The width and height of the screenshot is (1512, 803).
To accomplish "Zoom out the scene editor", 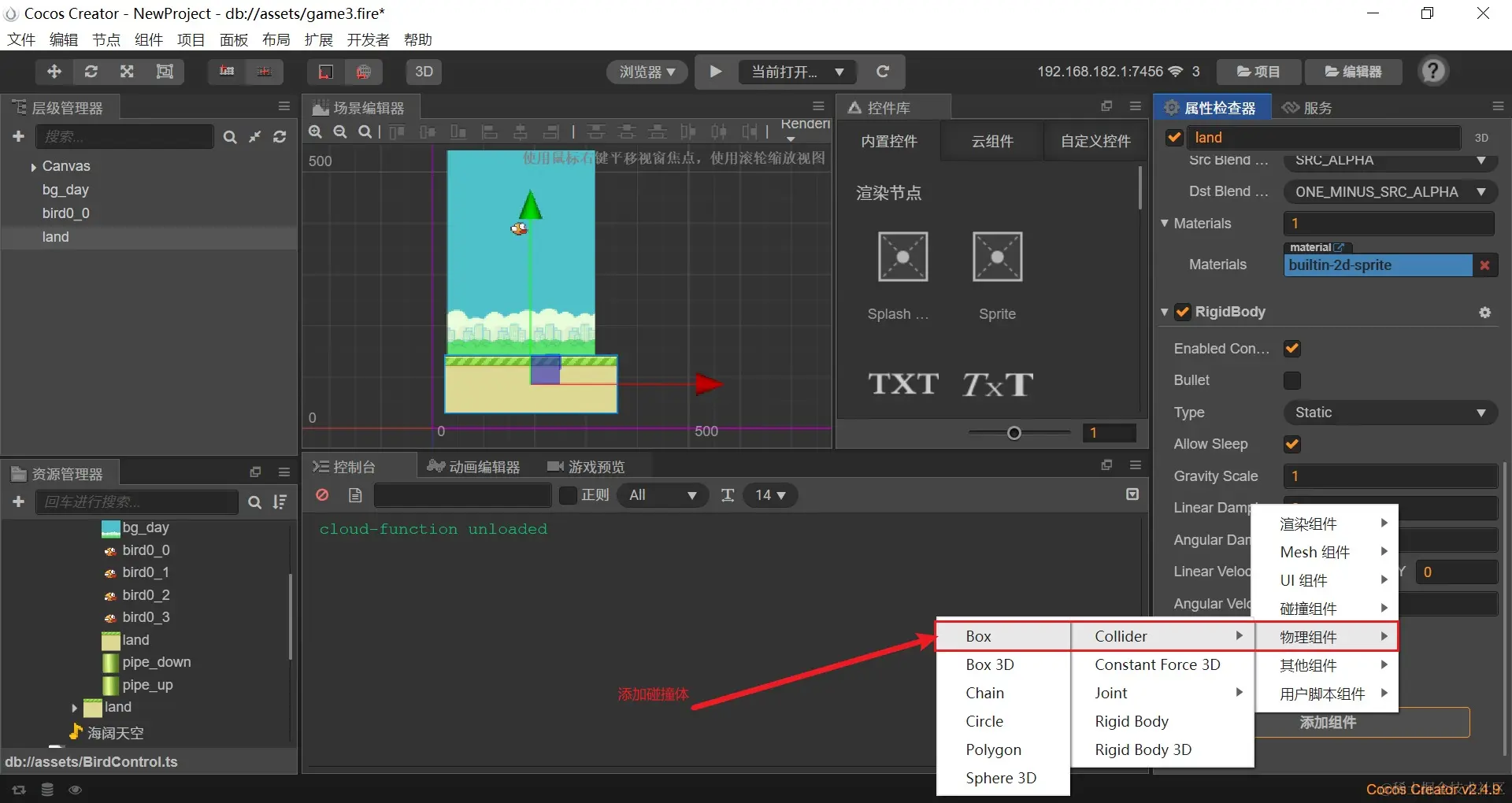I will point(340,131).
